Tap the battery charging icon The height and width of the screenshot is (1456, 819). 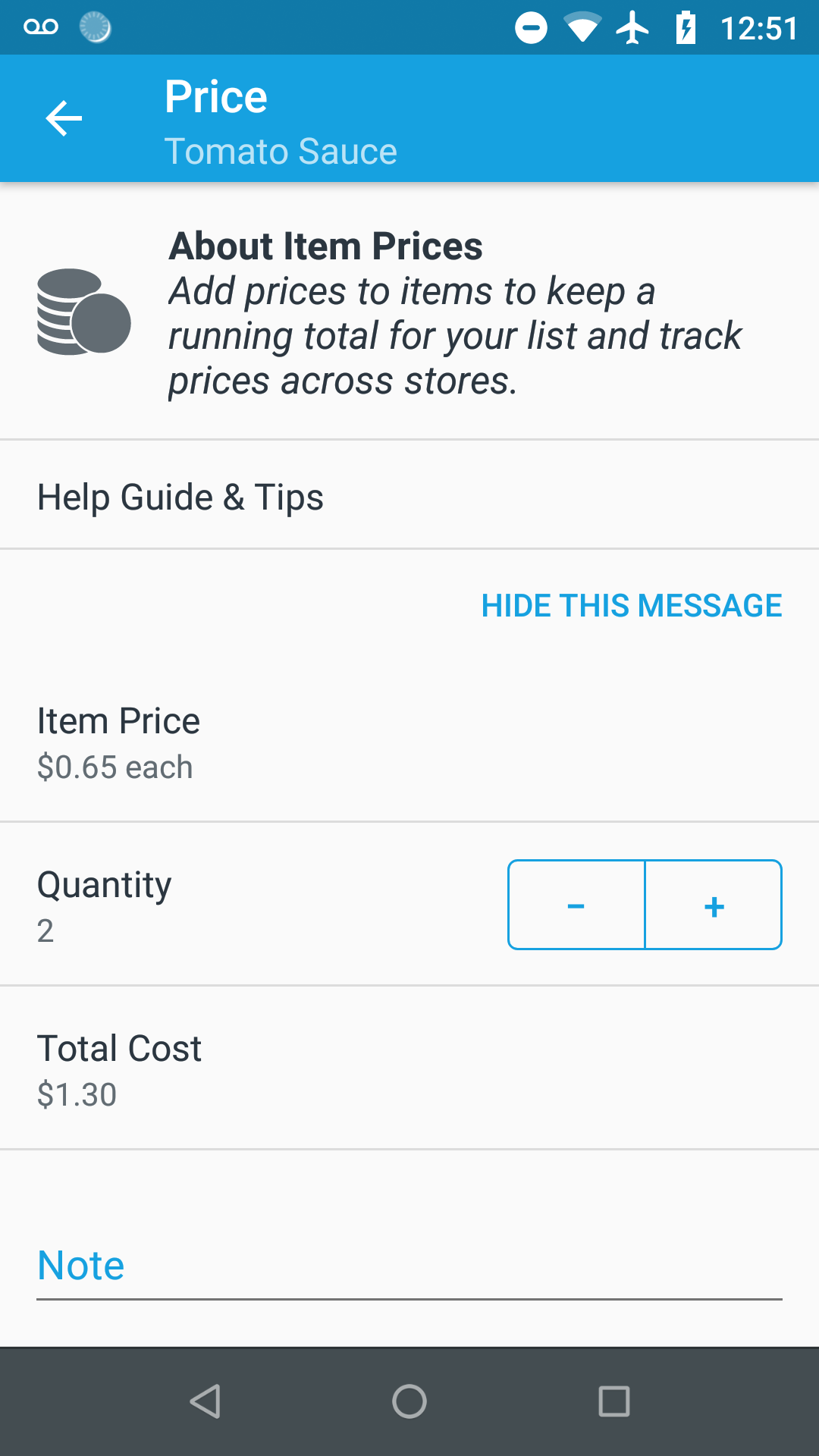686,28
